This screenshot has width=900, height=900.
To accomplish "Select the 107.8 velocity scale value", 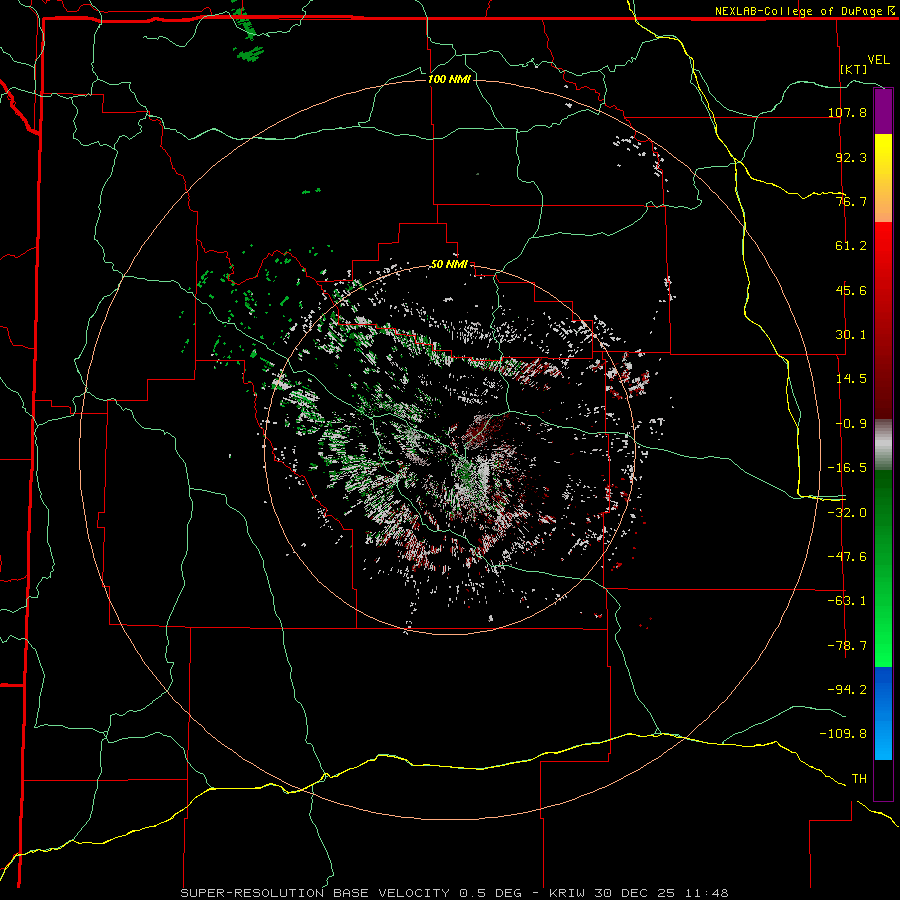I will pyautogui.click(x=847, y=112).
